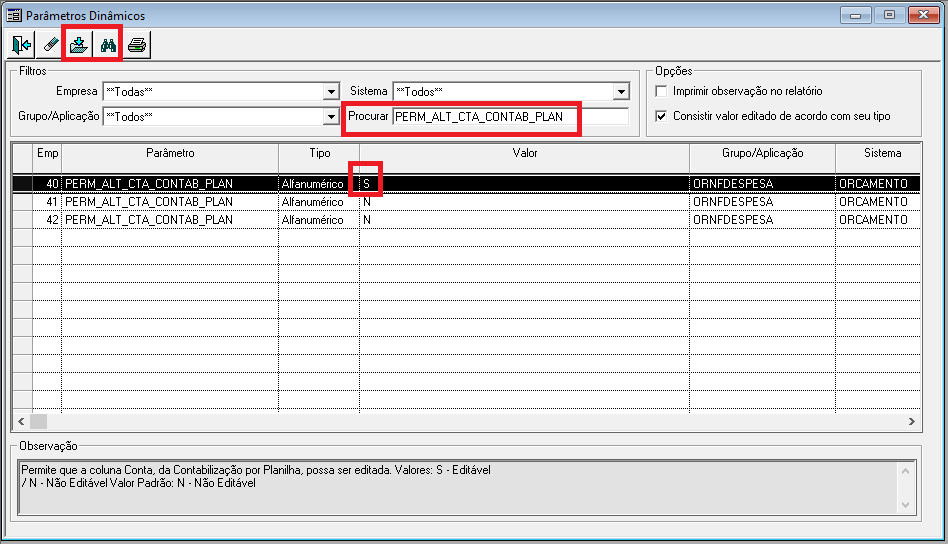This screenshot has width=948, height=544.
Task: Uncheck Consistir valor editado checkbox
Action: (661, 116)
